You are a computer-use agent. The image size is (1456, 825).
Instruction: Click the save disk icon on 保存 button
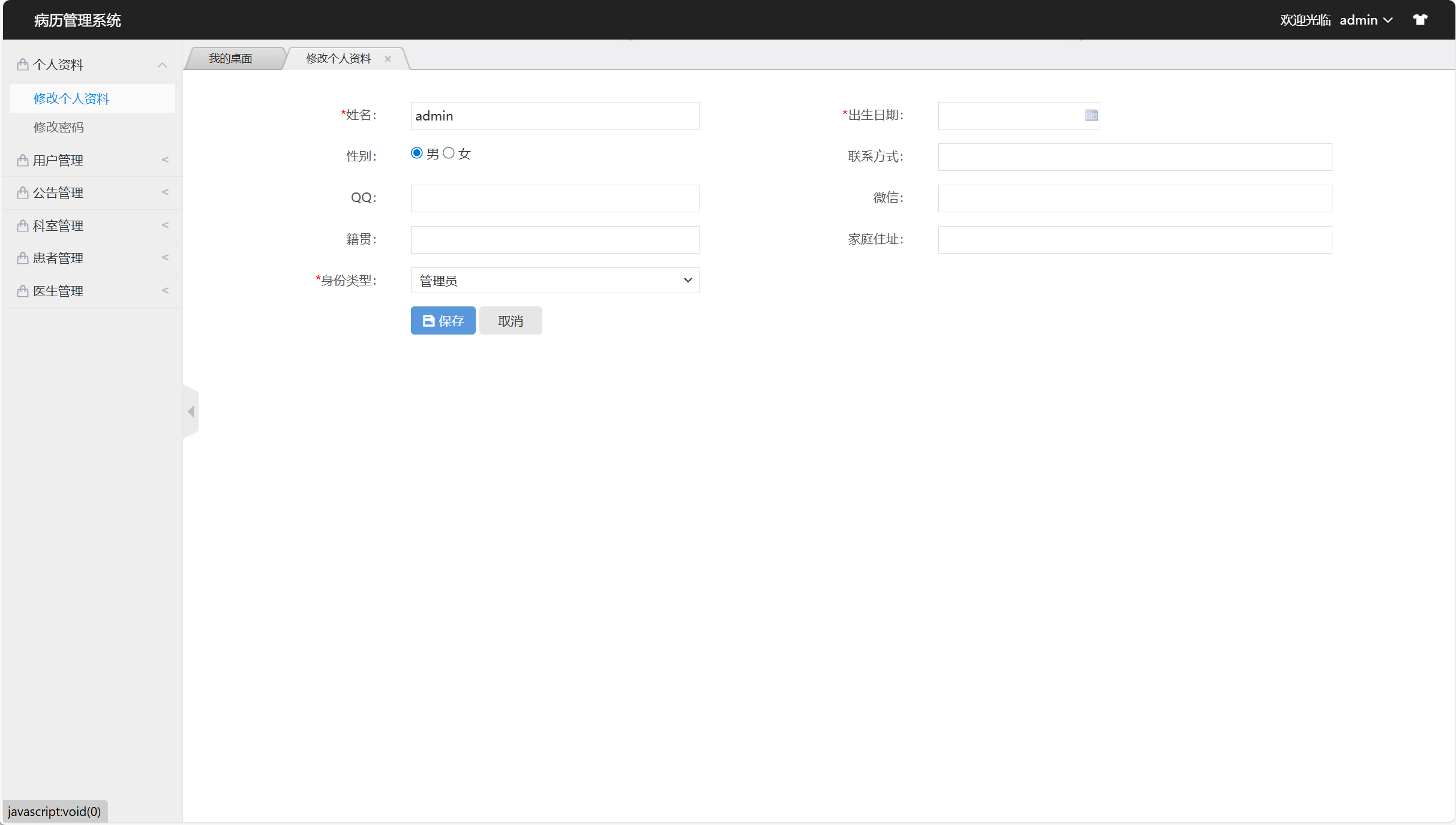(x=428, y=320)
